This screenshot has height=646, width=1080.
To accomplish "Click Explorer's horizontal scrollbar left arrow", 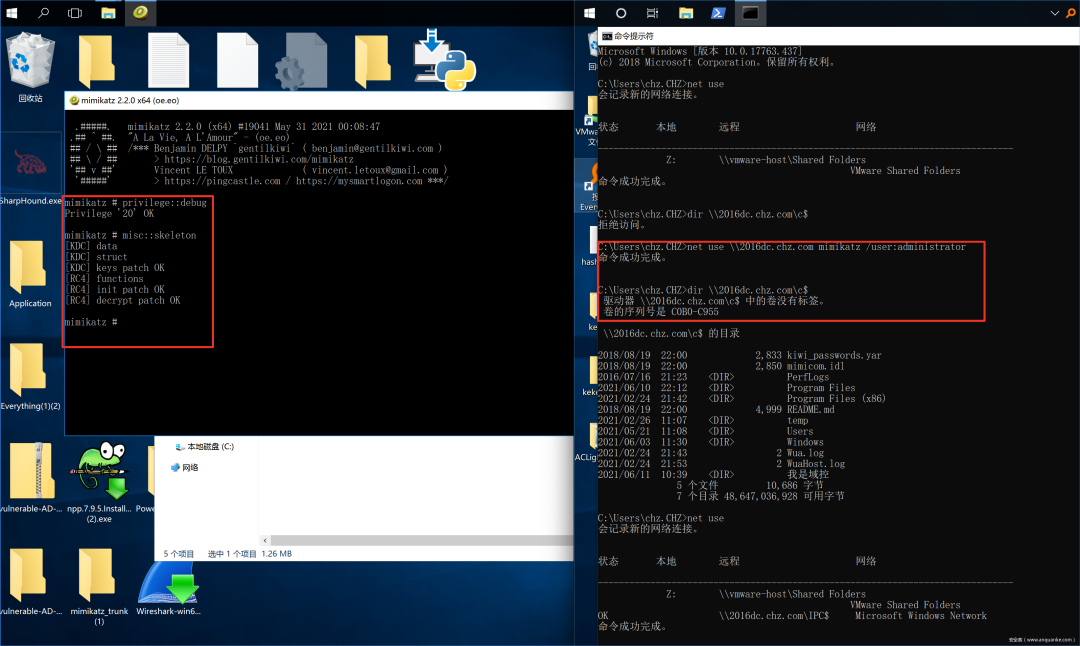I will click(265, 541).
